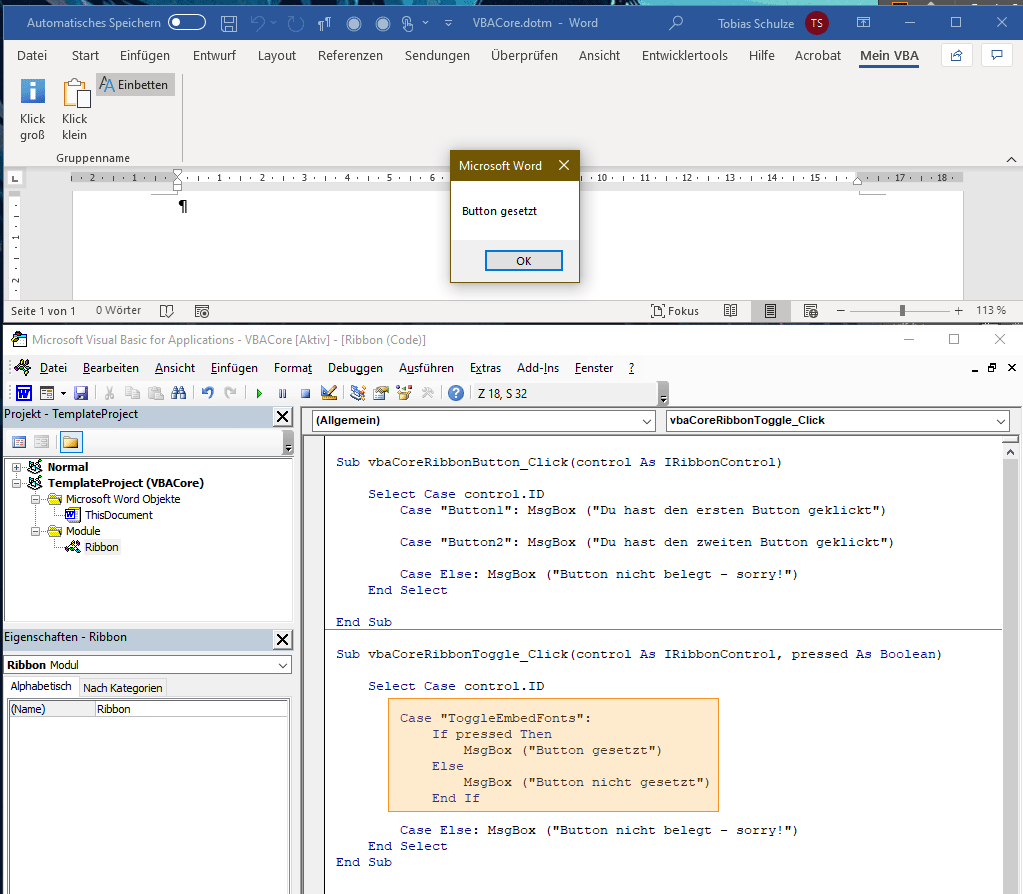Open Object Browser icon in VBA toolbar
The width and height of the screenshot is (1023, 894).
[x=405, y=393]
